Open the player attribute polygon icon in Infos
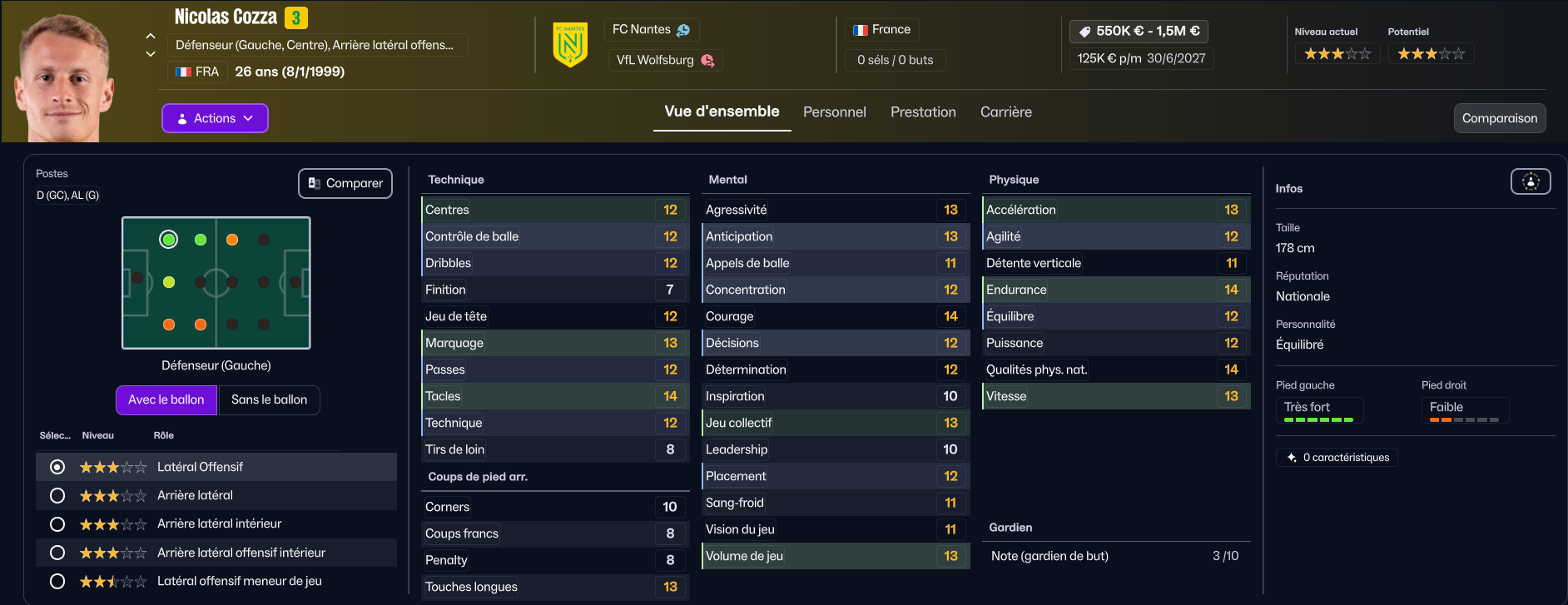The height and width of the screenshot is (605, 1568). point(1530,181)
